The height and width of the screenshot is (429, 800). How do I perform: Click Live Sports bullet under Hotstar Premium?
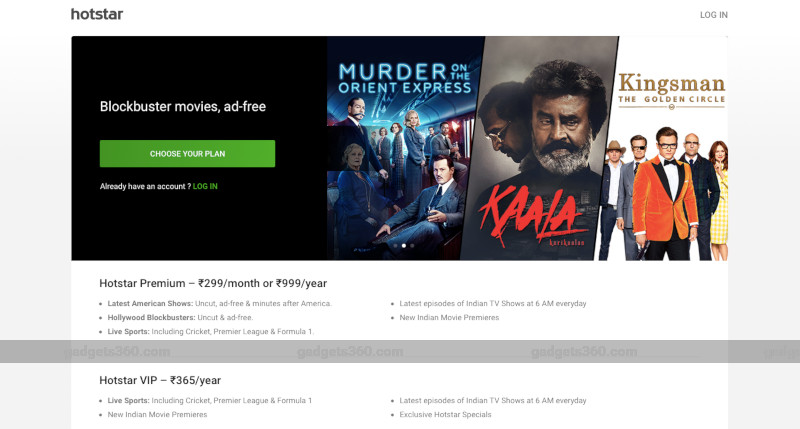tap(210, 332)
